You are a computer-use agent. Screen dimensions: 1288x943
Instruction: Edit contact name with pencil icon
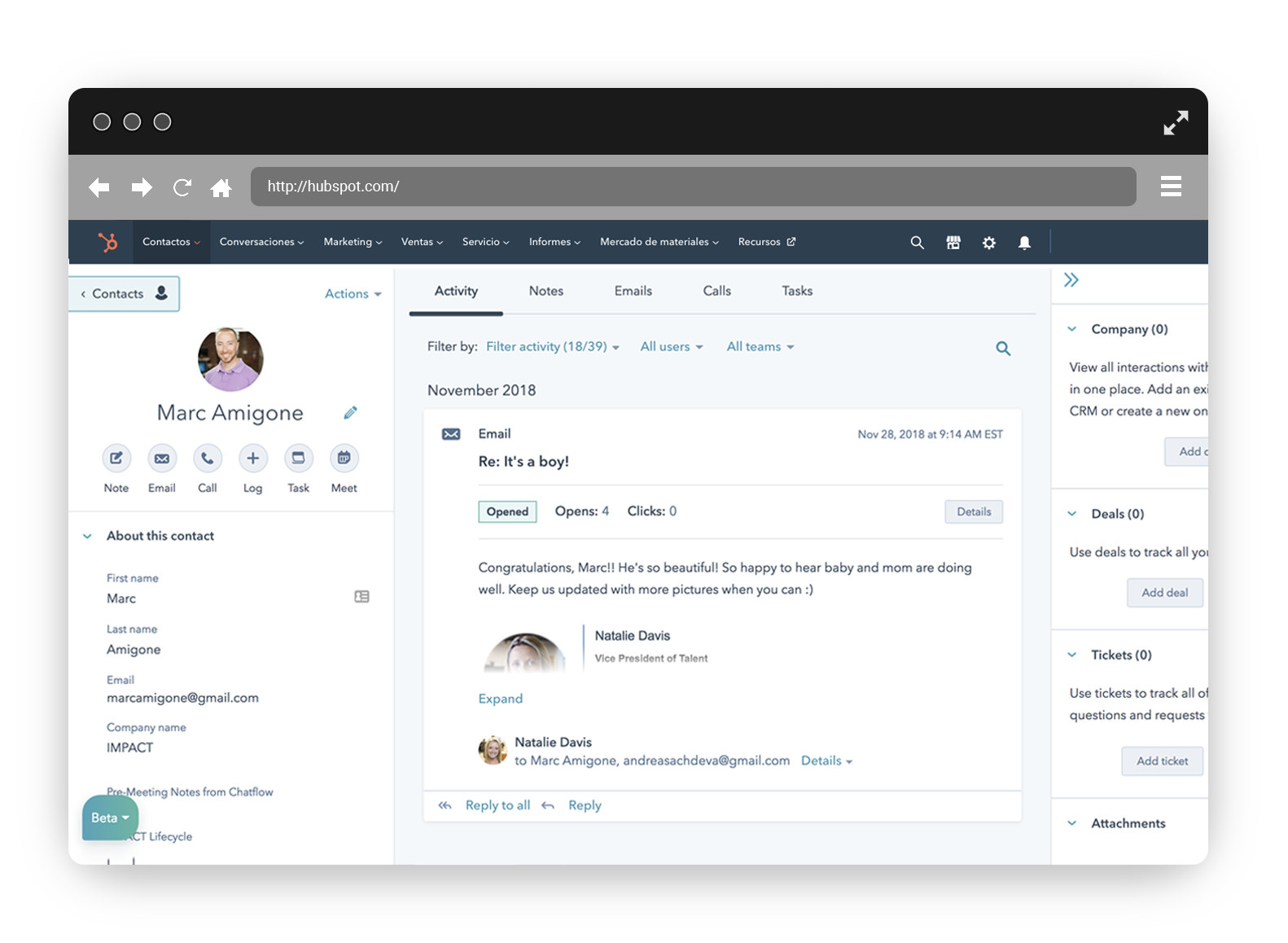pos(350,413)
